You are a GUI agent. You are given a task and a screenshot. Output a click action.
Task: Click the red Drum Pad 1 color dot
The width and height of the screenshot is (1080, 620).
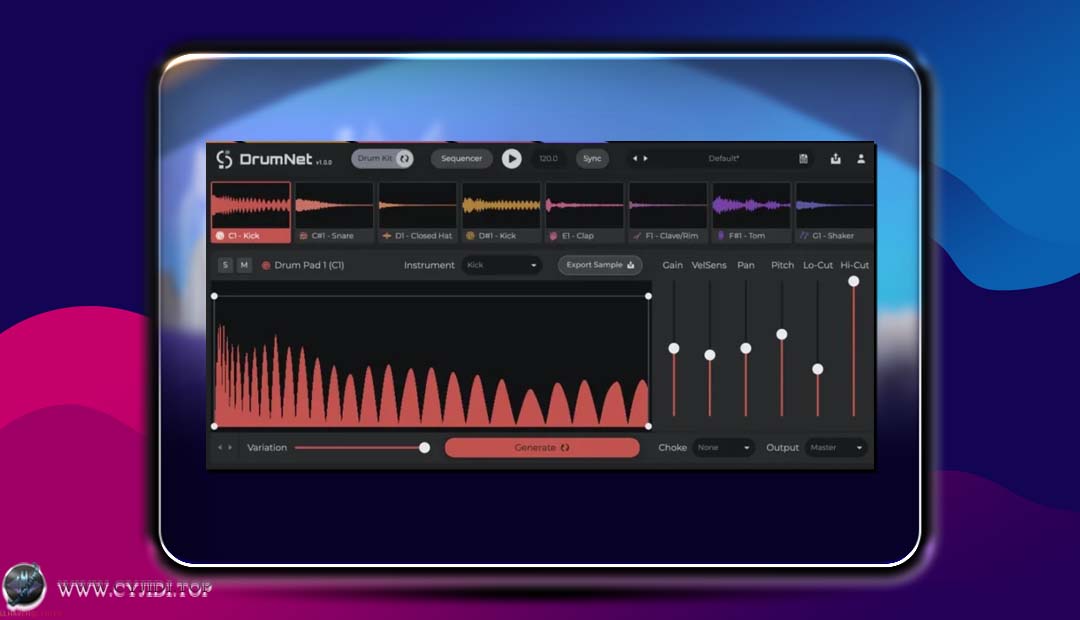(x=266, y=265)
